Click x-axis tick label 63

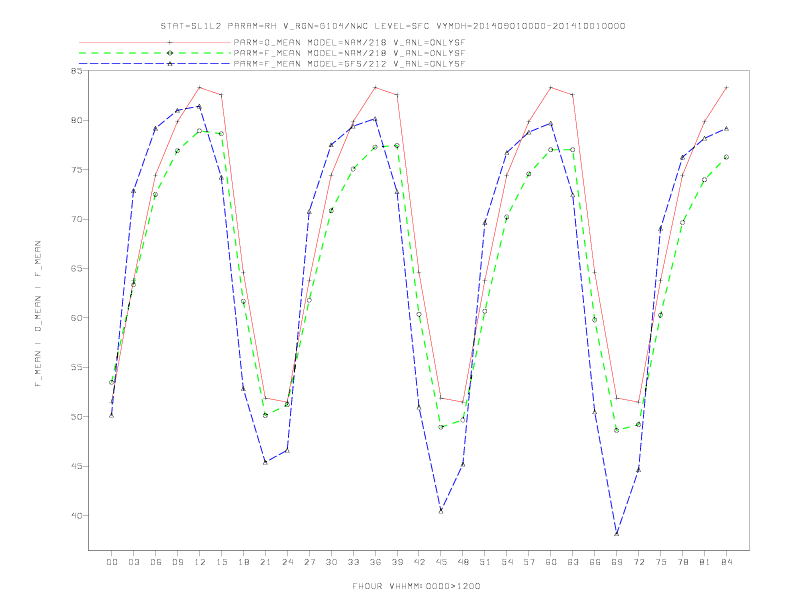[x=573, y=562]
